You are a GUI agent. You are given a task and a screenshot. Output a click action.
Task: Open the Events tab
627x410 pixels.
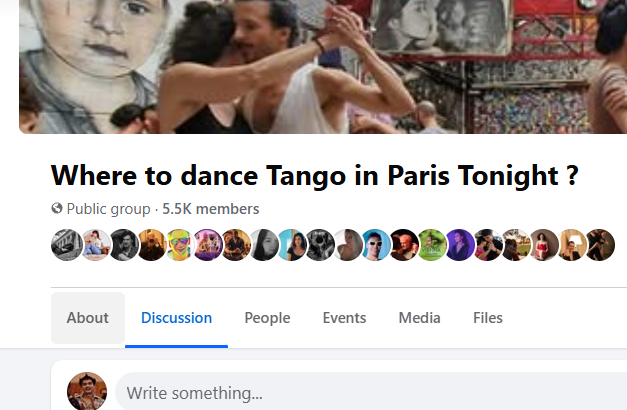click(344, 318)
